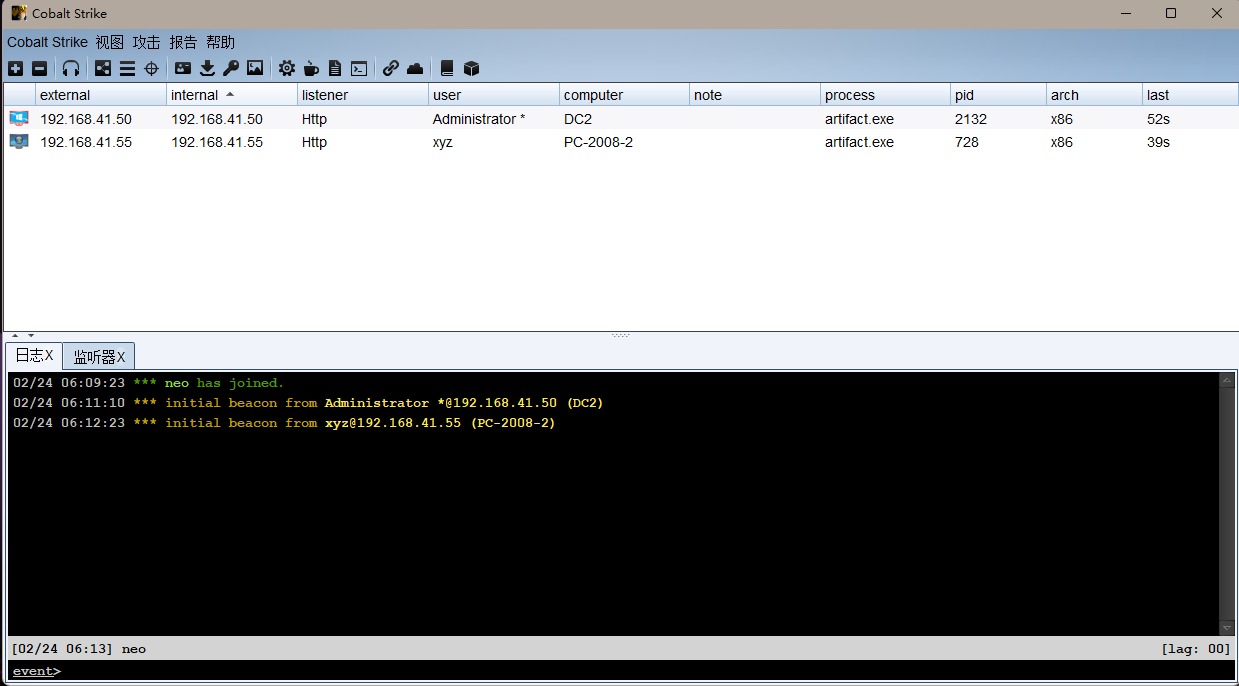Select the [lag: 00] status text
This screenshot has width=1239, height=686.
(1195, 649)
